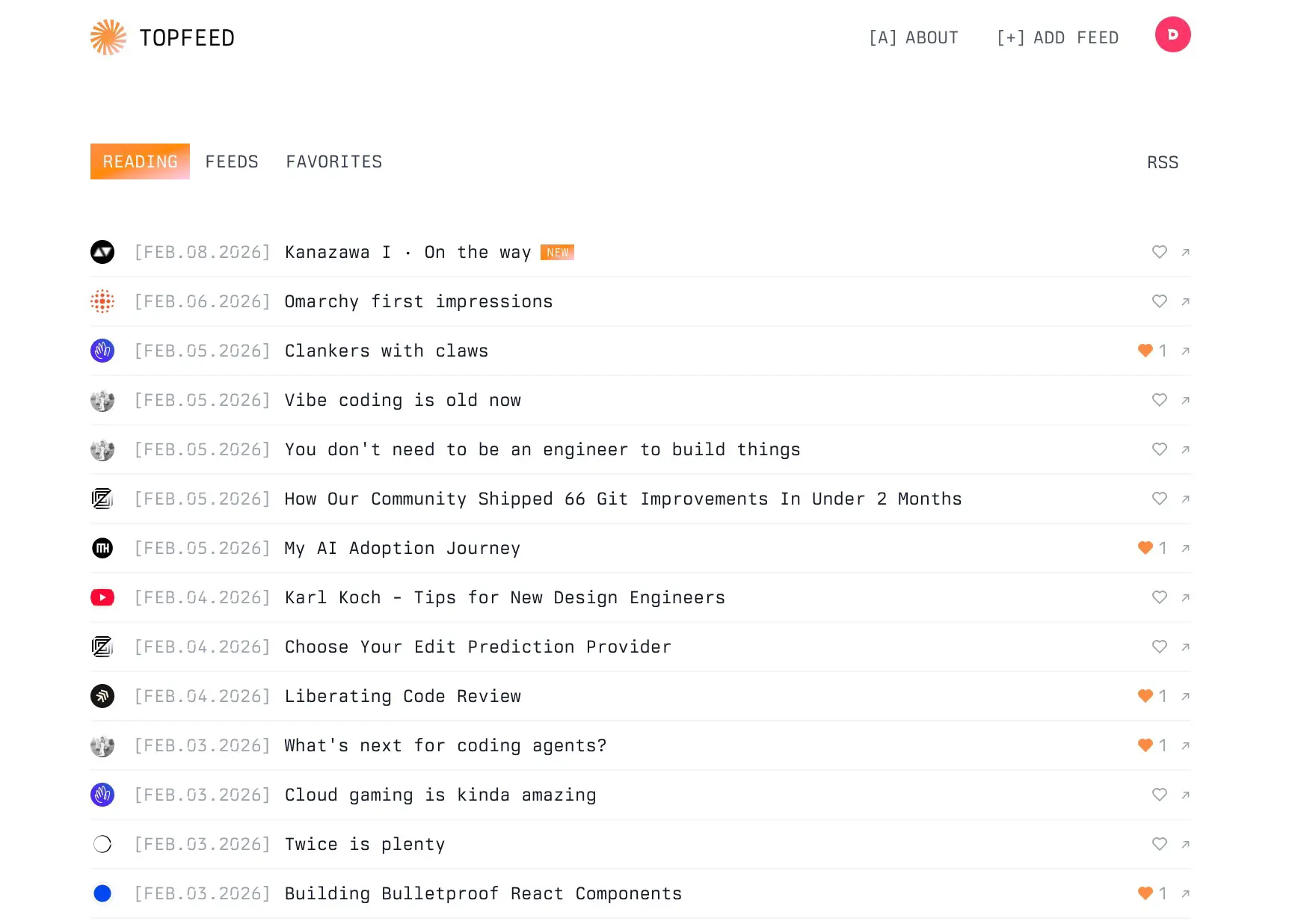Viewport: 1295px width, 924px height.
Task: Open external arrow for Omarchy first impressions
Action: 1185,301
